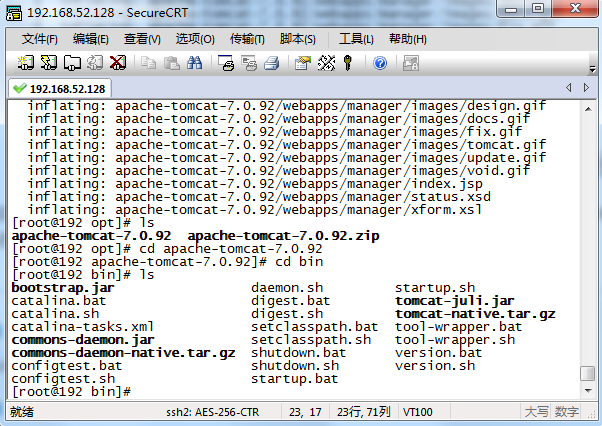Viewport: 602px width, 426px height.
Task: Click daemon.sh in the listing
Action: [287, 288]
